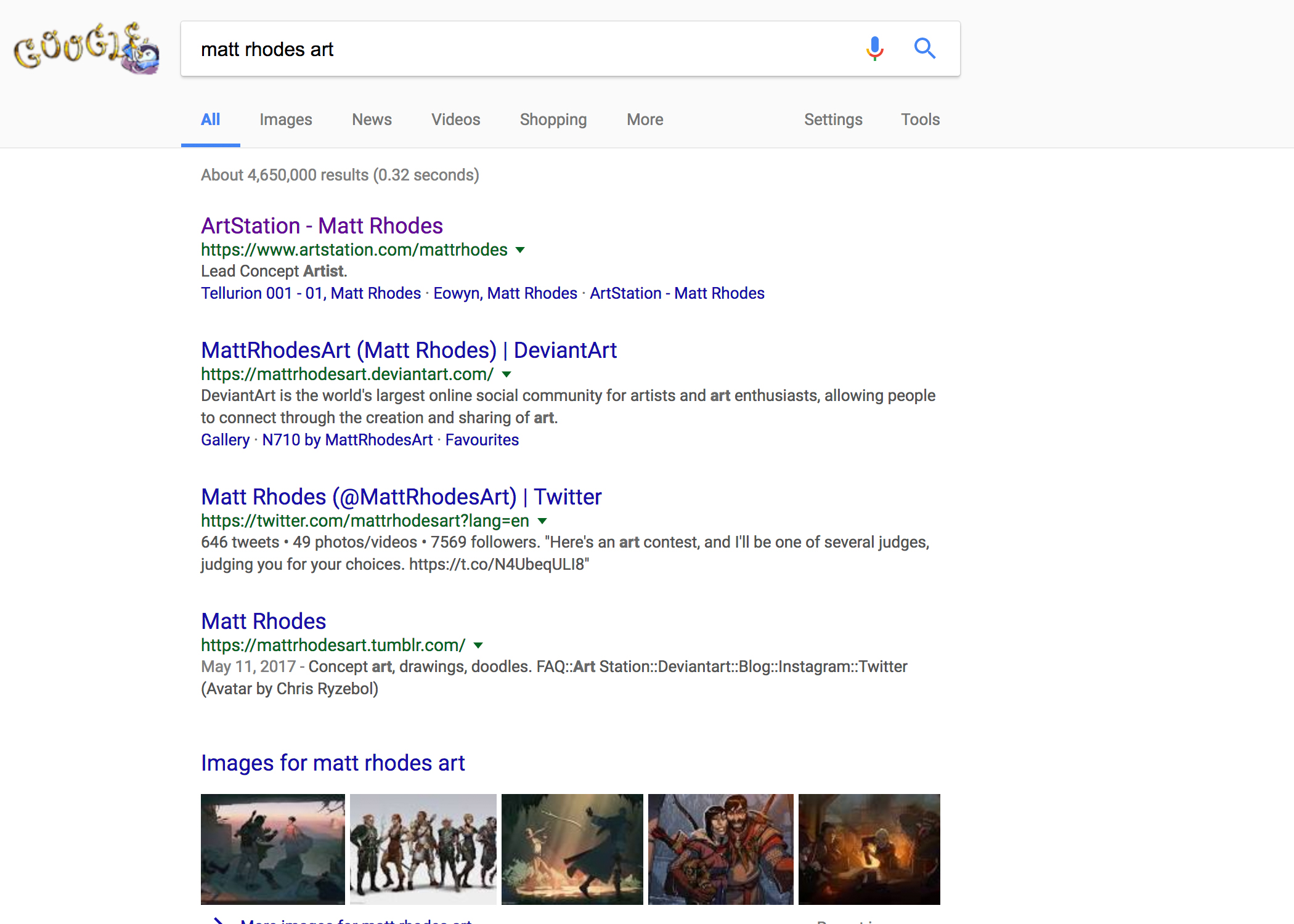Open the Shopping tab

tap(553, 120)
